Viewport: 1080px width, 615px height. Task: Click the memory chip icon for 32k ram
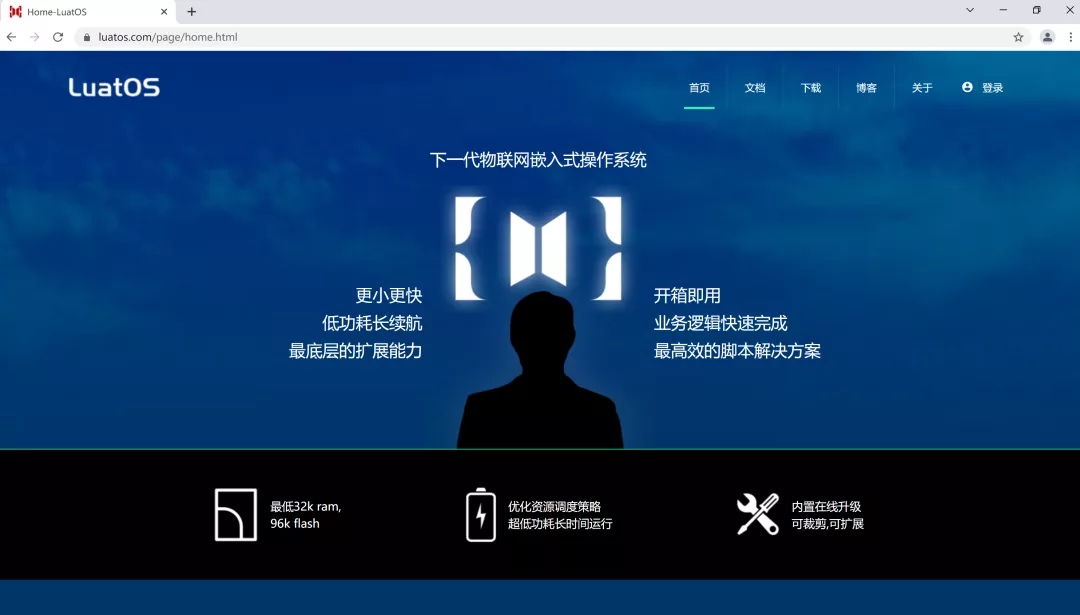236,514
